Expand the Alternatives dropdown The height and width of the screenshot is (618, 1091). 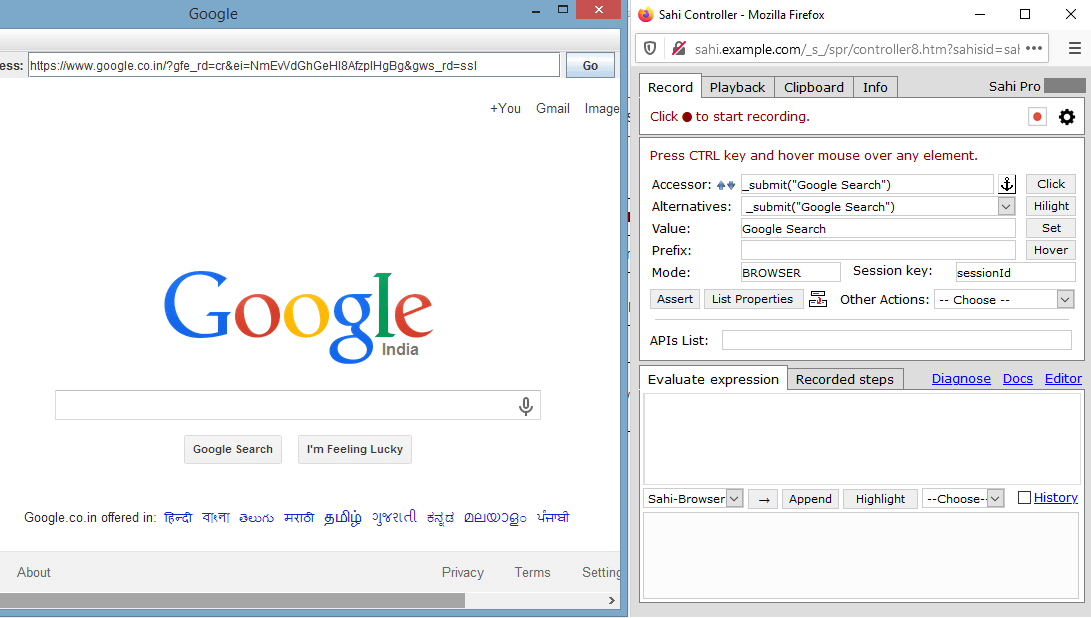[1006, 207]
